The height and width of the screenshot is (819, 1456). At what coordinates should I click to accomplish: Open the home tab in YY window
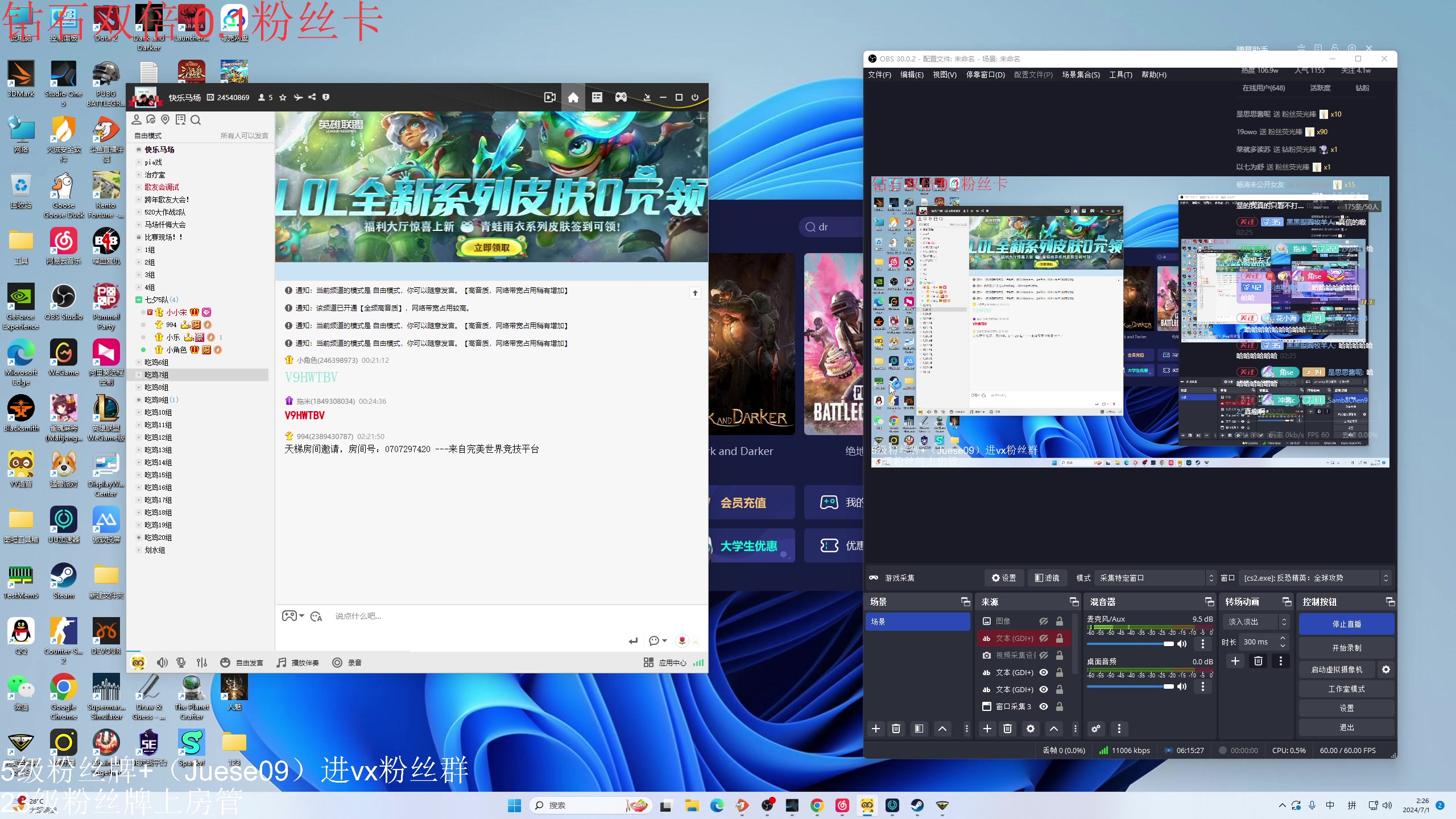tap(573, 97)
